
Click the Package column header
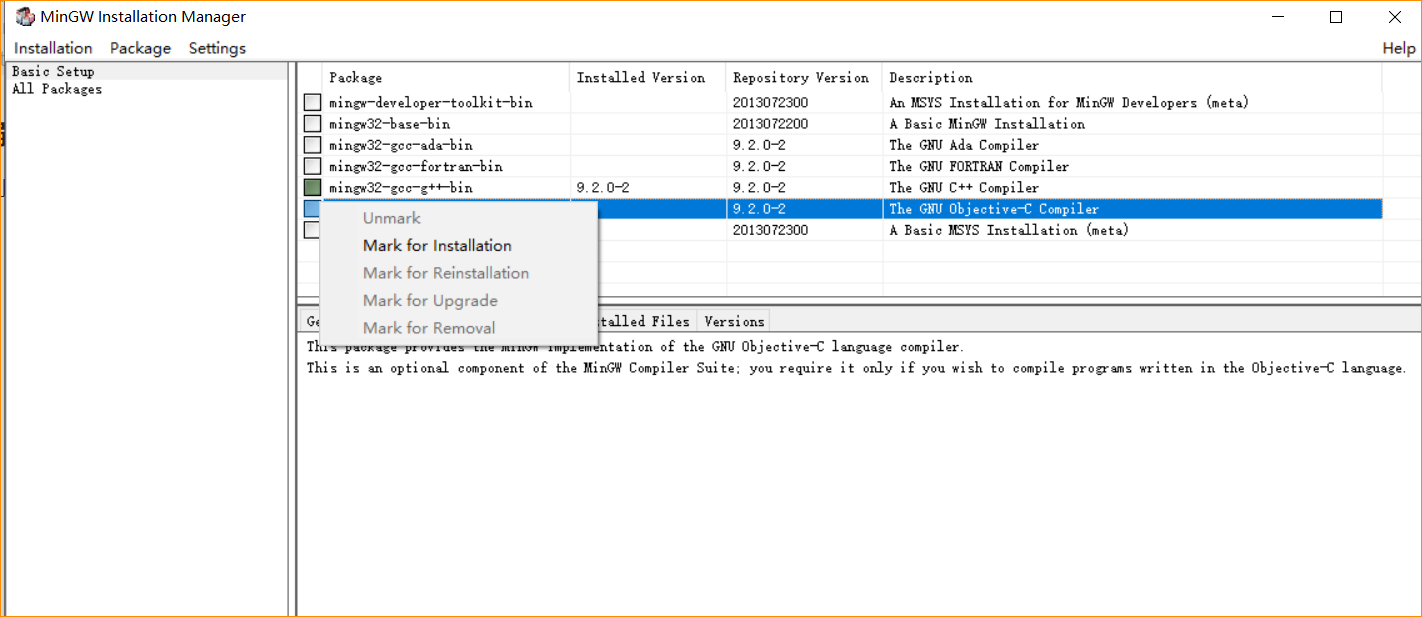click(447, 78)
